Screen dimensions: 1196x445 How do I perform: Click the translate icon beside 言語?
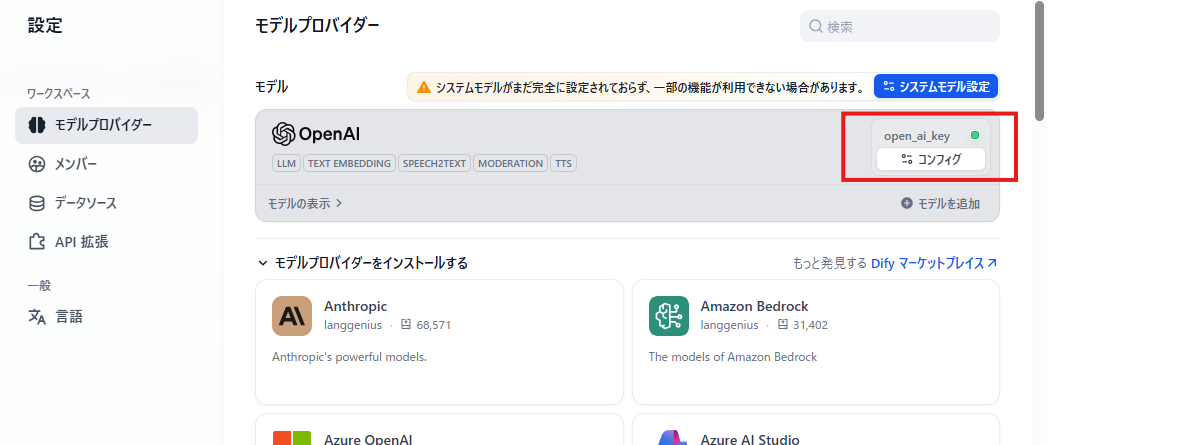(x=37, y=317)
